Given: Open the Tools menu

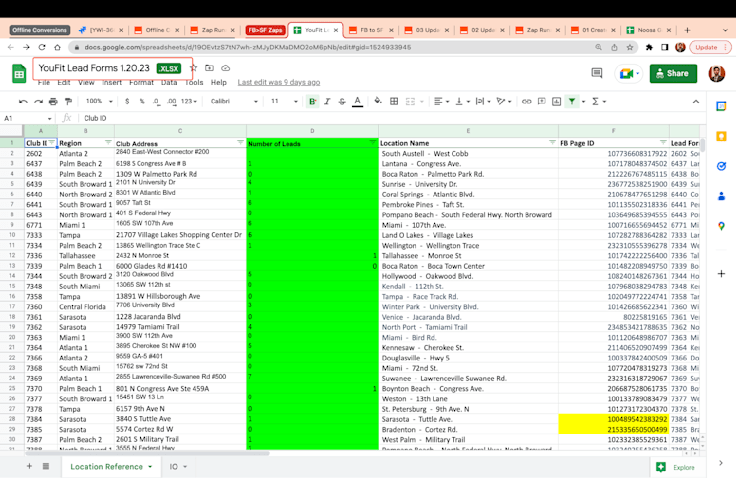Looking at the screenshot, I should 194,83.
